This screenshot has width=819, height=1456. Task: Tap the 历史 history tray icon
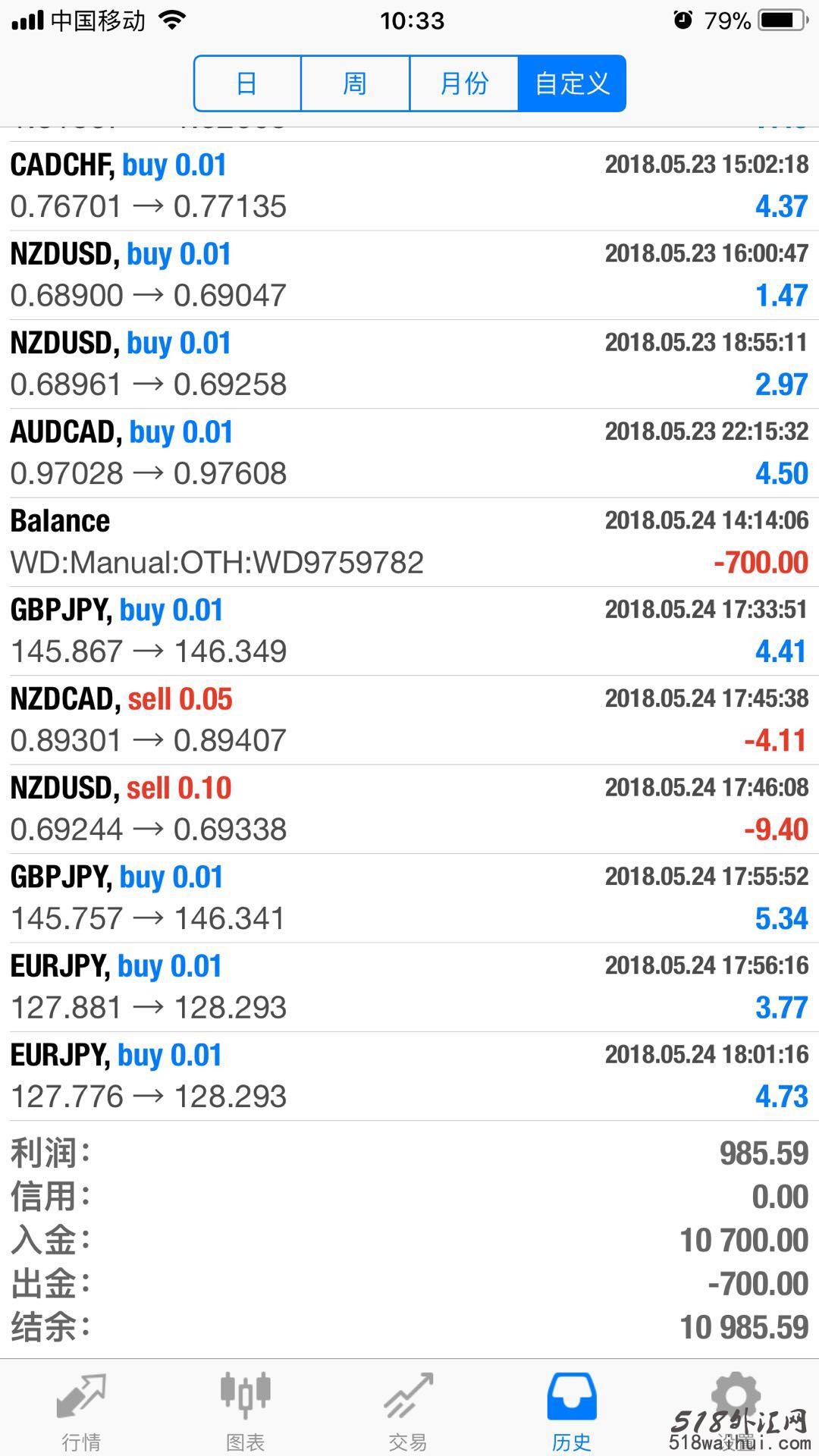point(572,1396)
